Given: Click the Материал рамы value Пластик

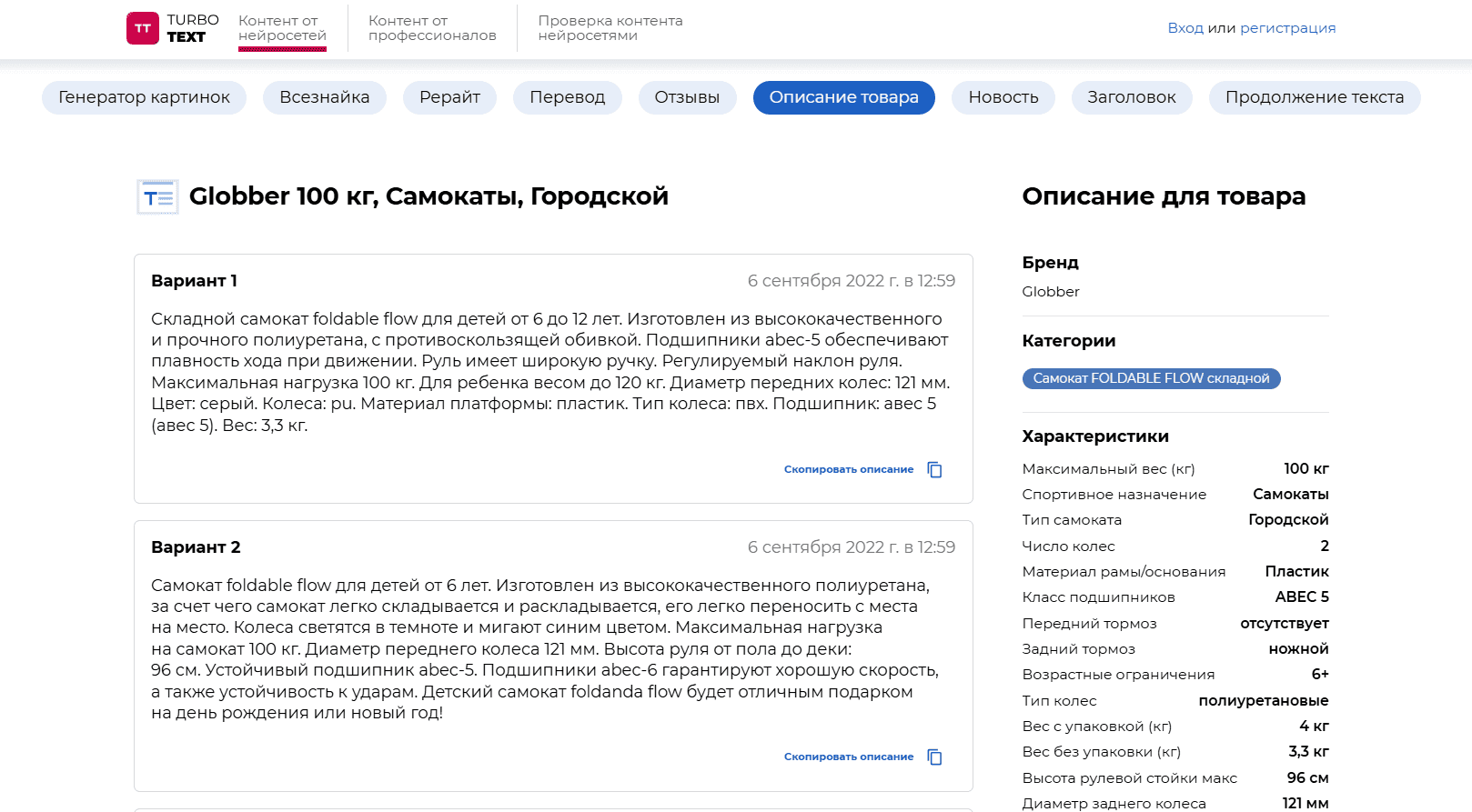Looking at the screenshot, I should coord(1297,572).
